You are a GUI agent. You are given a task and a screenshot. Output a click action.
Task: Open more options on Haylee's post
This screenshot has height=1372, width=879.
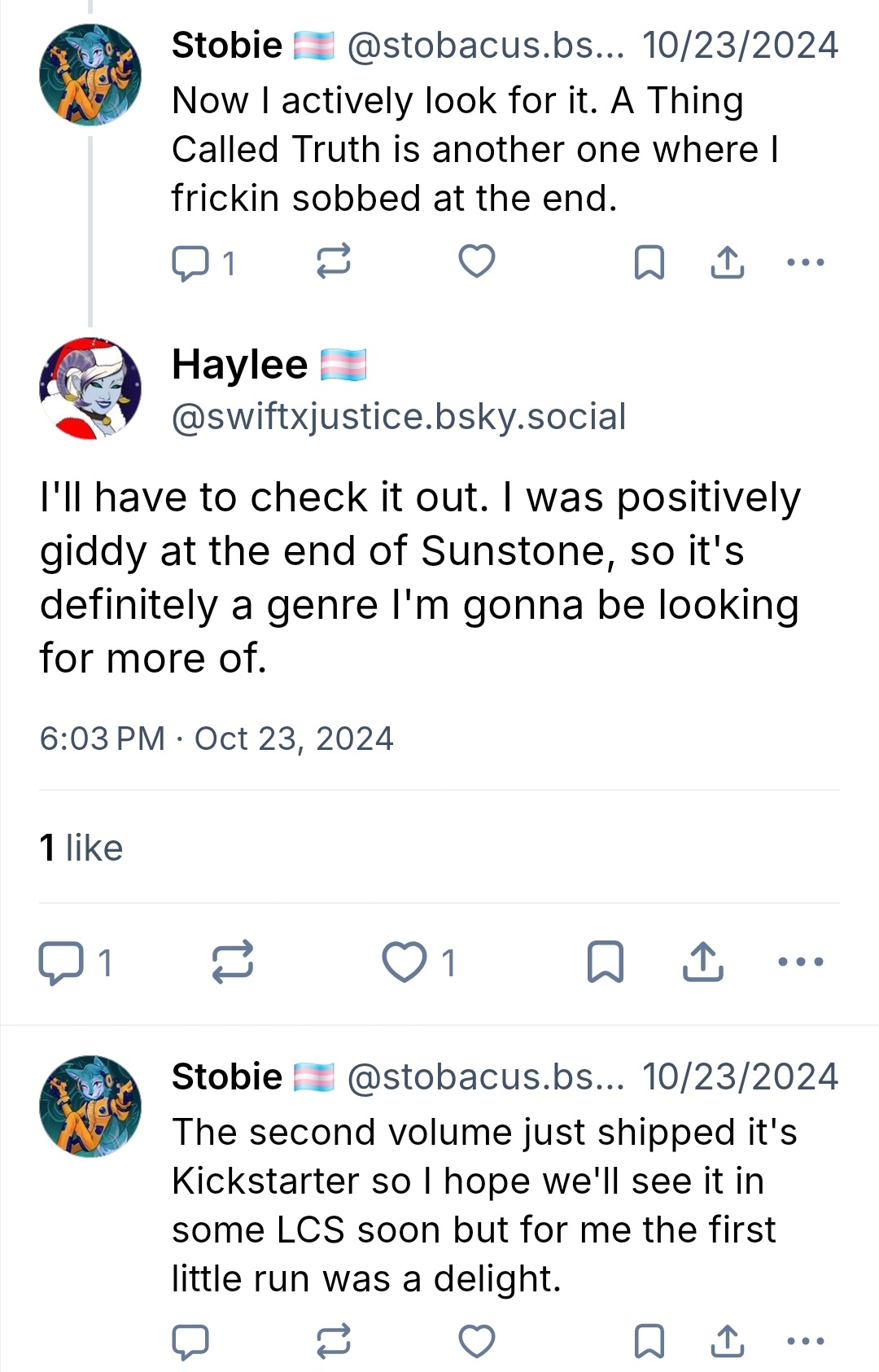point(801,962)
